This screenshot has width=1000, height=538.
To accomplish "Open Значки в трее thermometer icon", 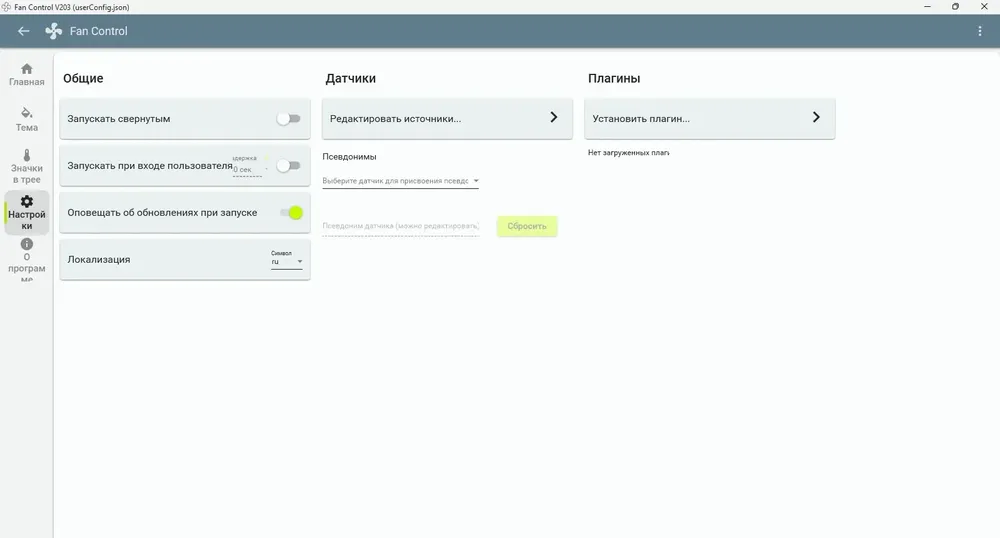I will pyautogui.click(x=27, y=155).
